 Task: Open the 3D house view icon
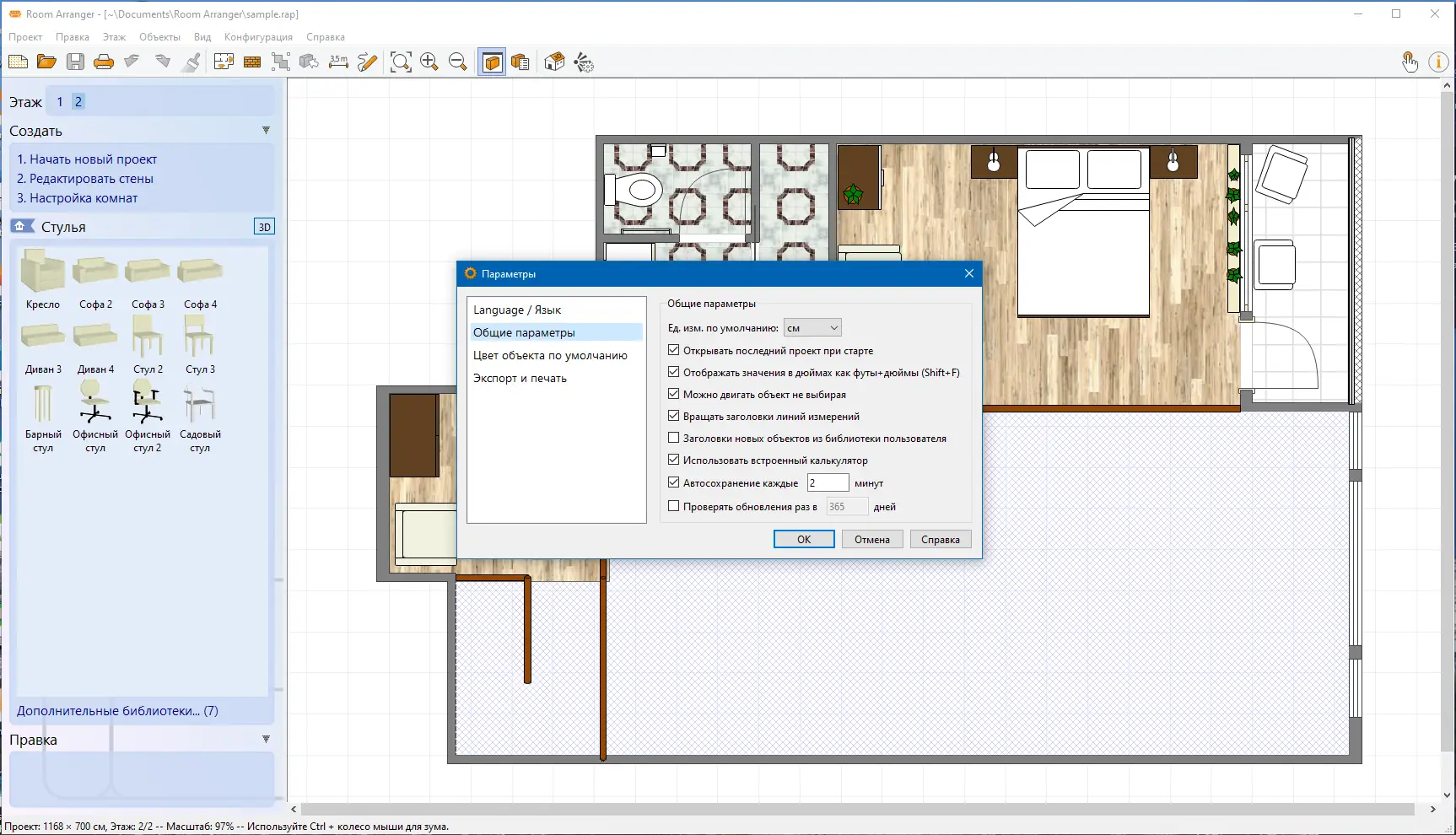coord(554,62)
